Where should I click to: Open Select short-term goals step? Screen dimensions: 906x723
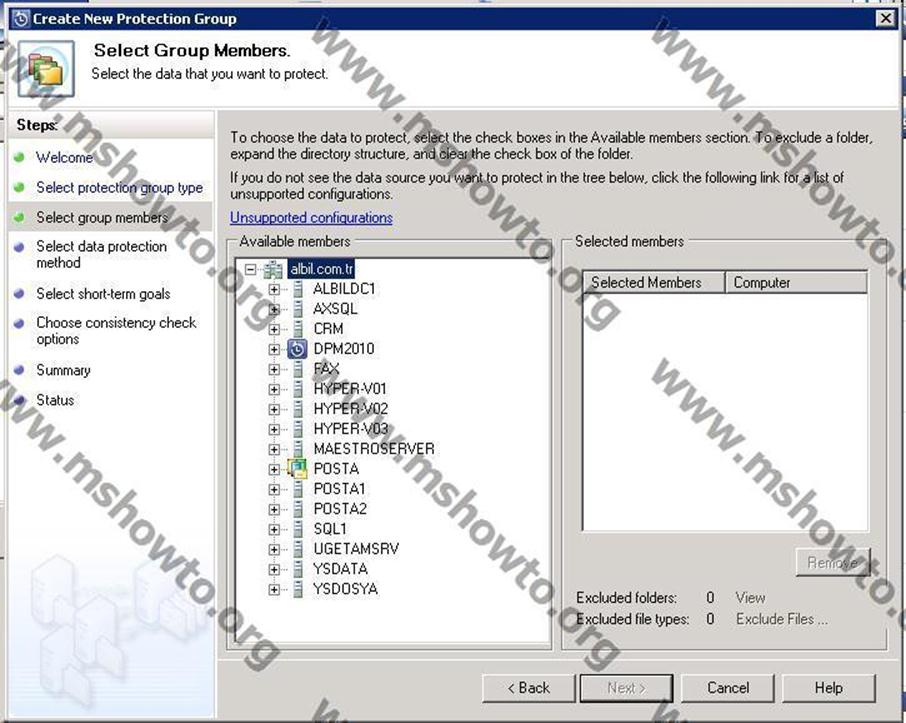[x=103, y=294]
